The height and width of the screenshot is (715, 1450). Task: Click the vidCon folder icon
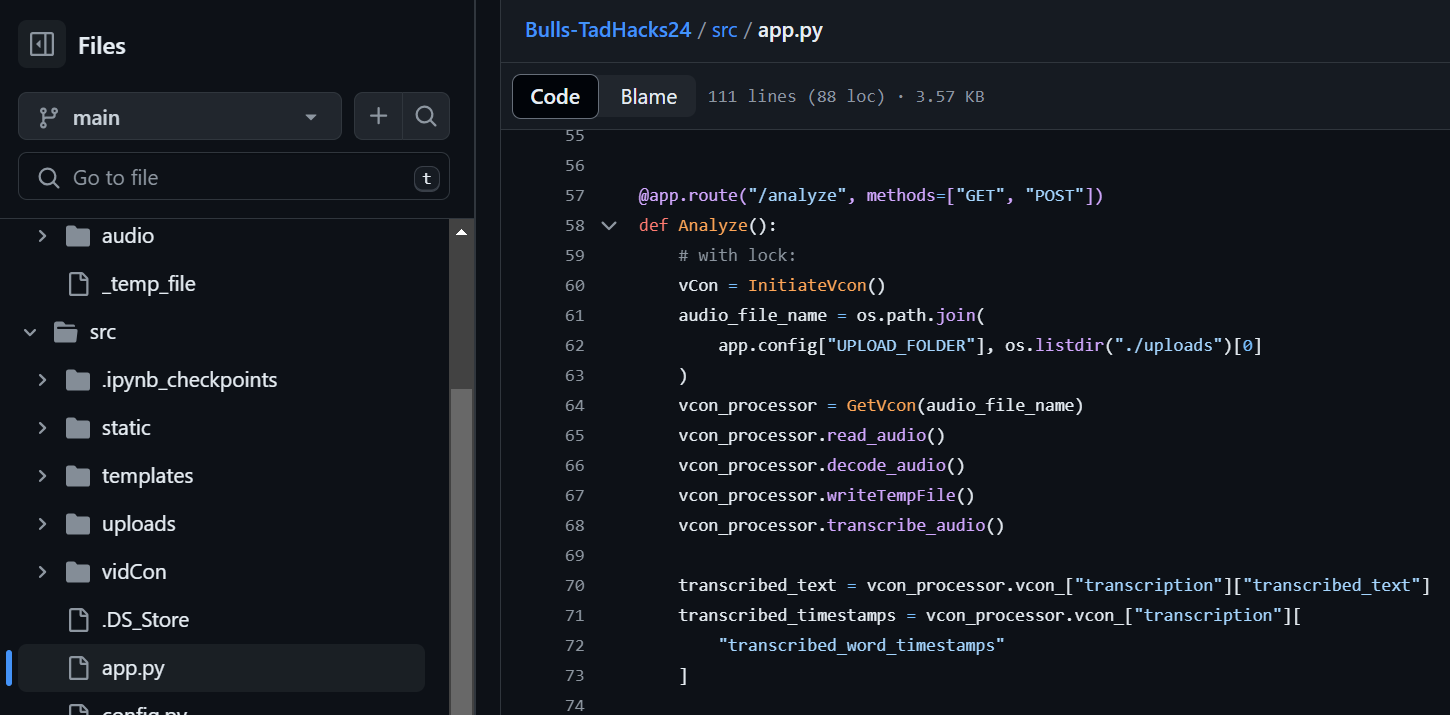[x=78, y=572]
